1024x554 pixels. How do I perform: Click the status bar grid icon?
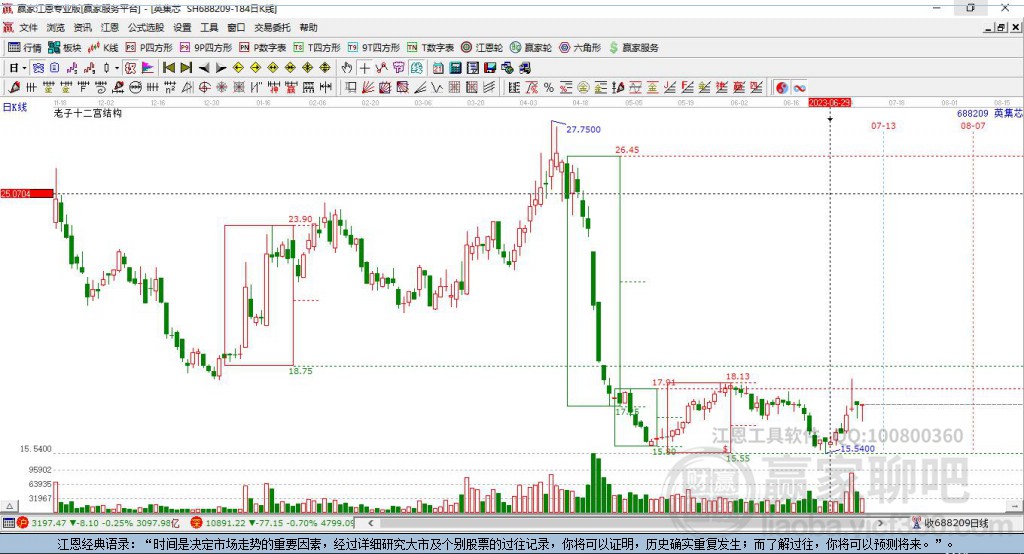[x=8, y=523]
